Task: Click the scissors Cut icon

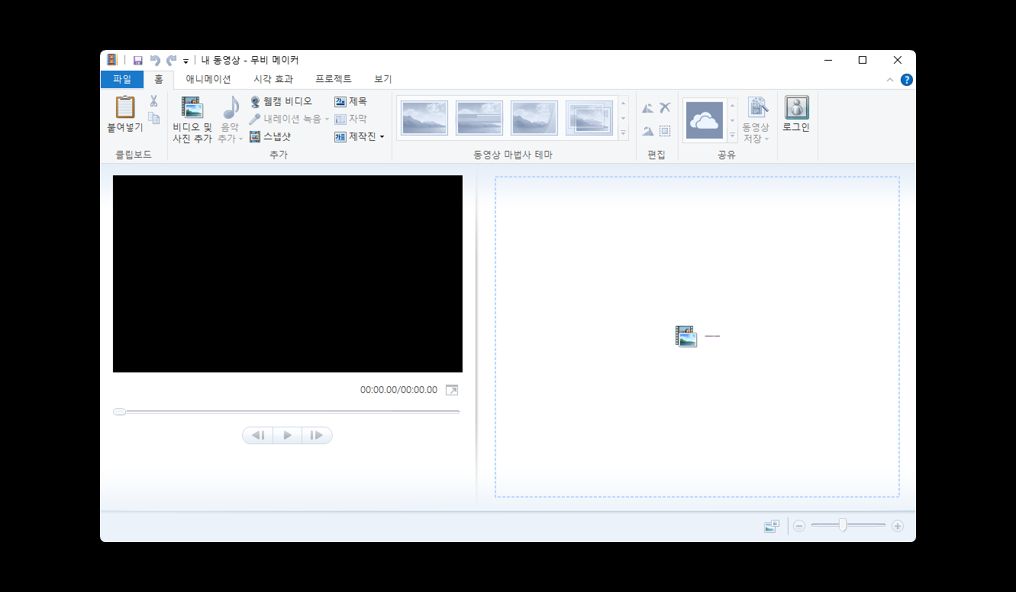Action: (x=154, y=101)
